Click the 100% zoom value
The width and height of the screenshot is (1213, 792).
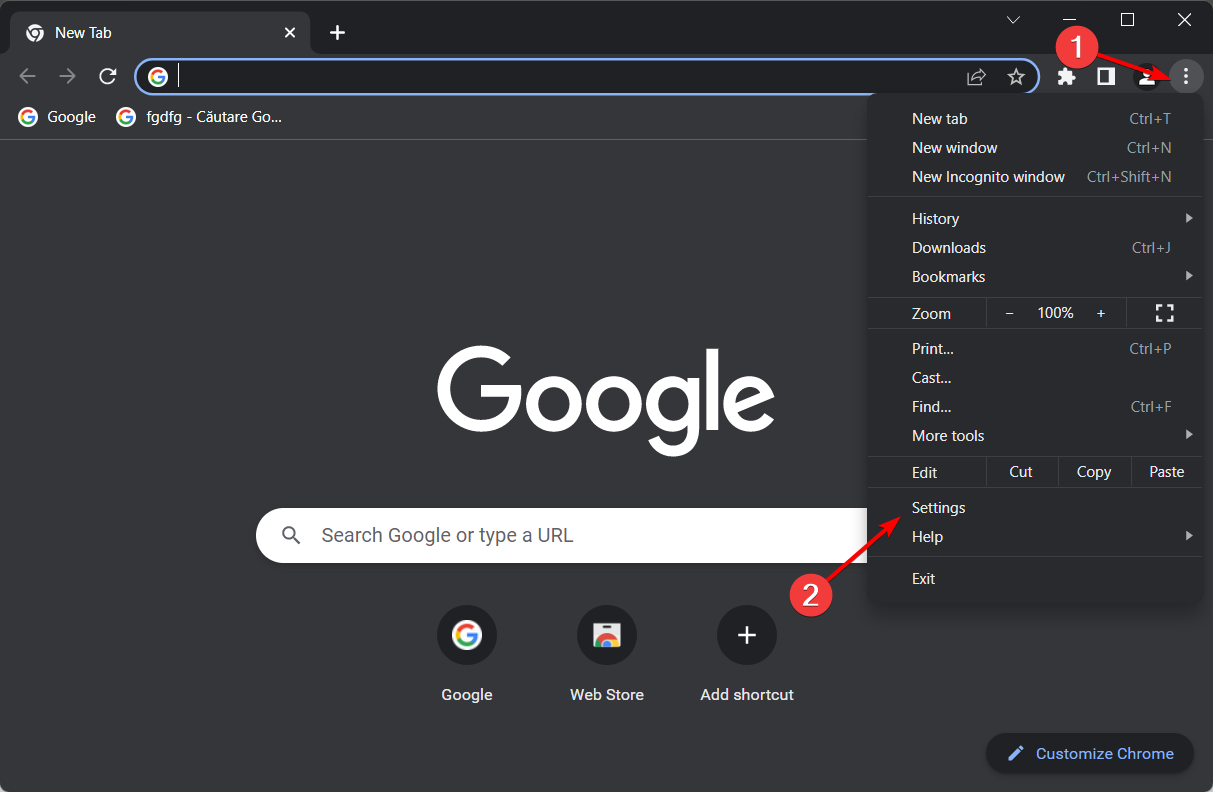click(1055, 313)
